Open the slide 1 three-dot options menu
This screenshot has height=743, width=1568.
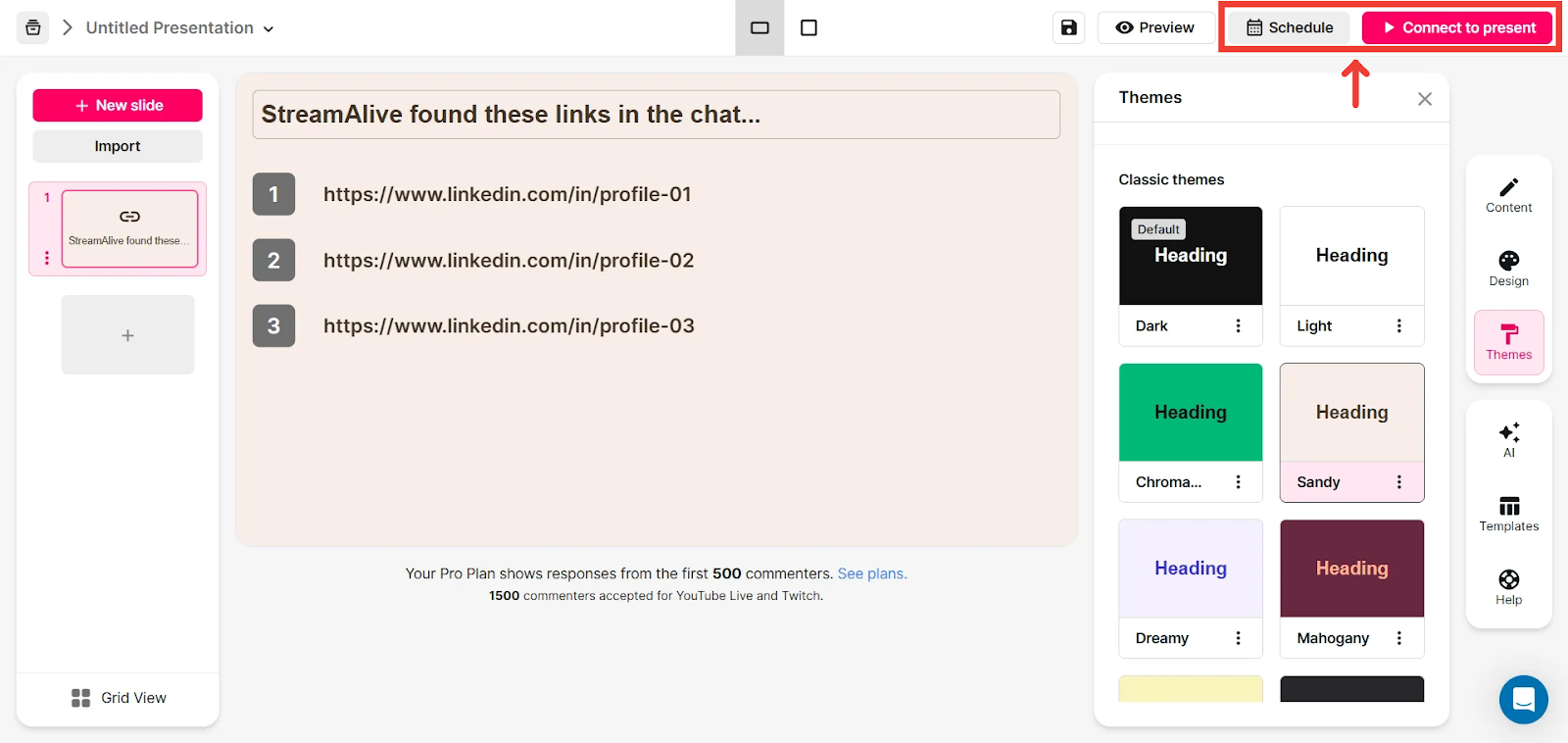click(x=46, y=258)
